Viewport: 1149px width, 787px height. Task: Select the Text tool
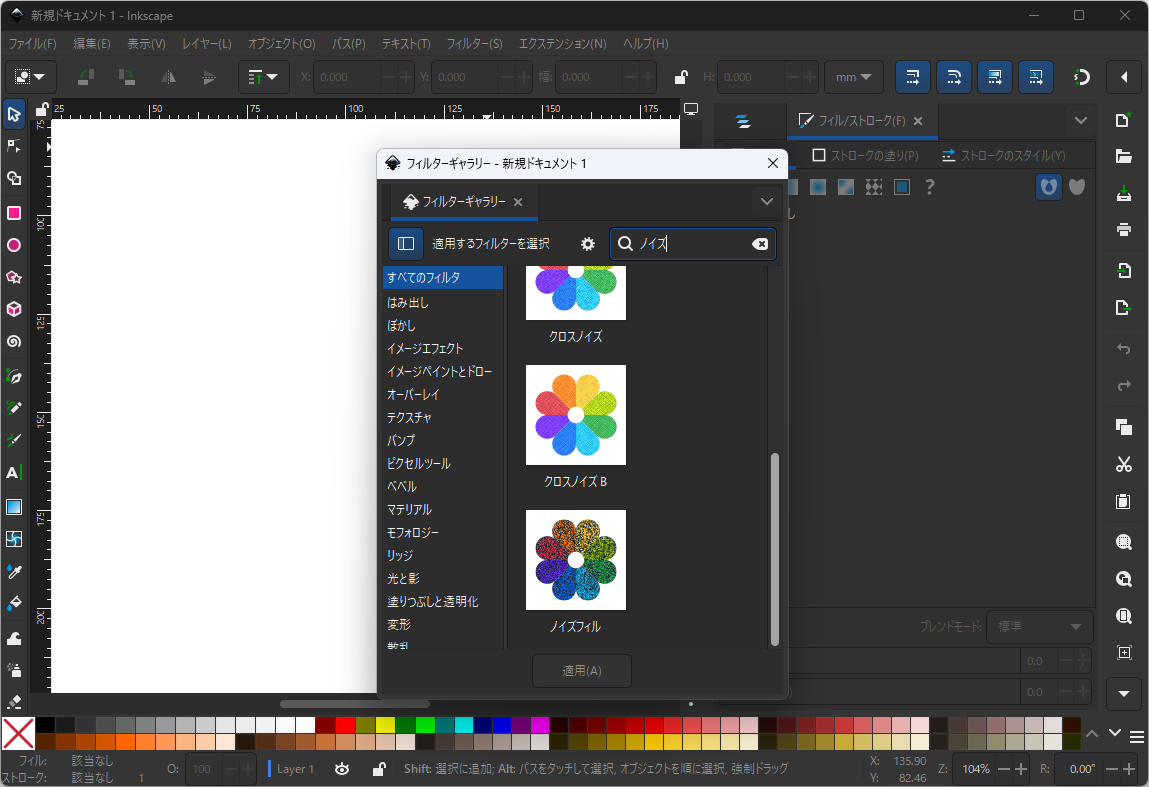pos(13,473)
